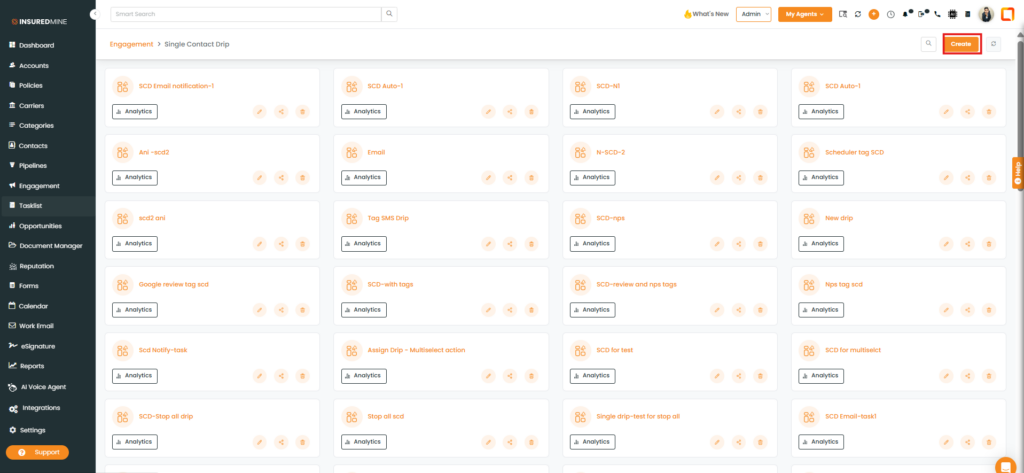Viewport: 1024px width, 473px height.
Task: Click the phone icon in top bar
Action: (x=938, y=14)
